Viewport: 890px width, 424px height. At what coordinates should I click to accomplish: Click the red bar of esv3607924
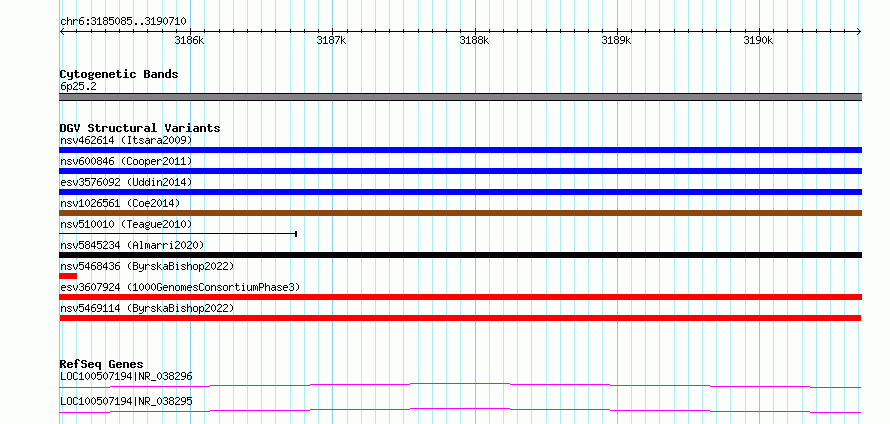pyautogui.click(x=460, y=297)
